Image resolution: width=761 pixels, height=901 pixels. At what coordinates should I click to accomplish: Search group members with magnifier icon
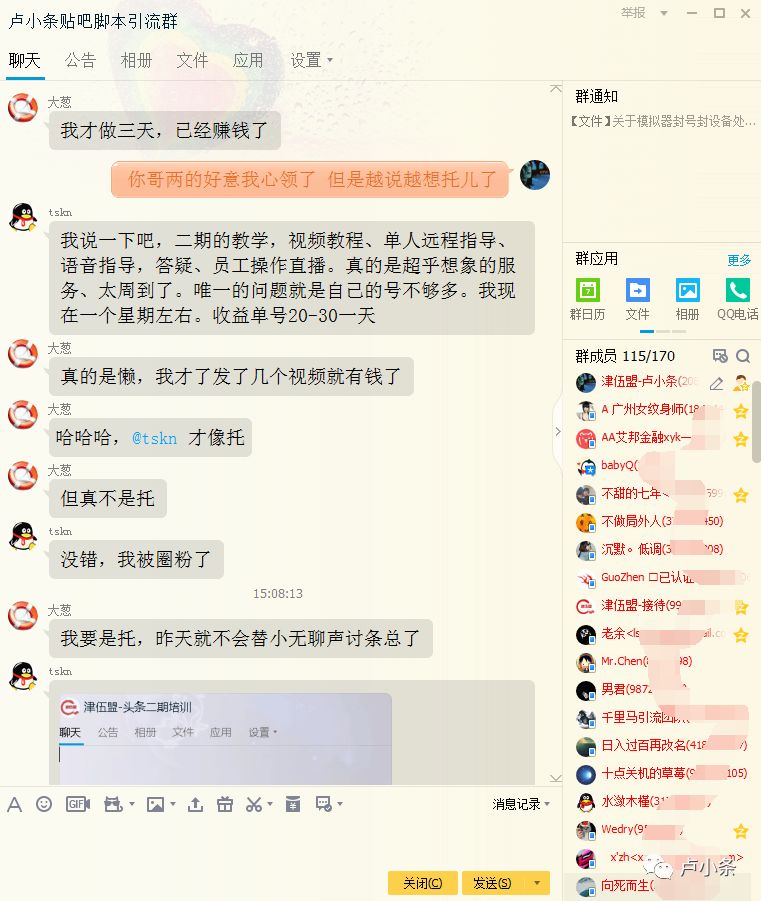point(743,356)
